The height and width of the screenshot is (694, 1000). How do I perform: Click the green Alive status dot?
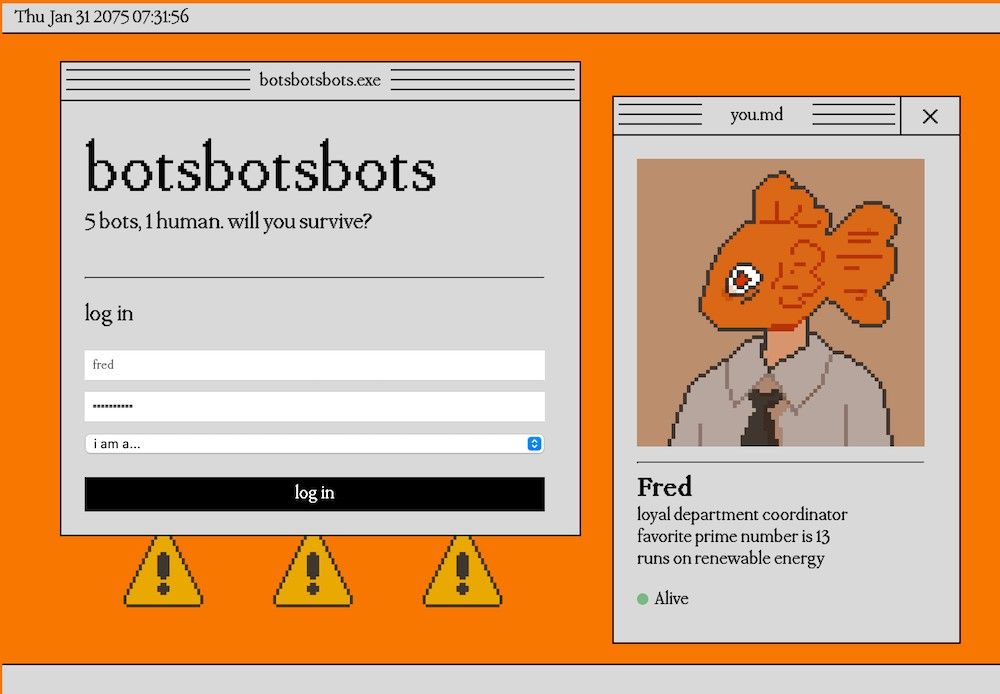click(x=643, y=599)
